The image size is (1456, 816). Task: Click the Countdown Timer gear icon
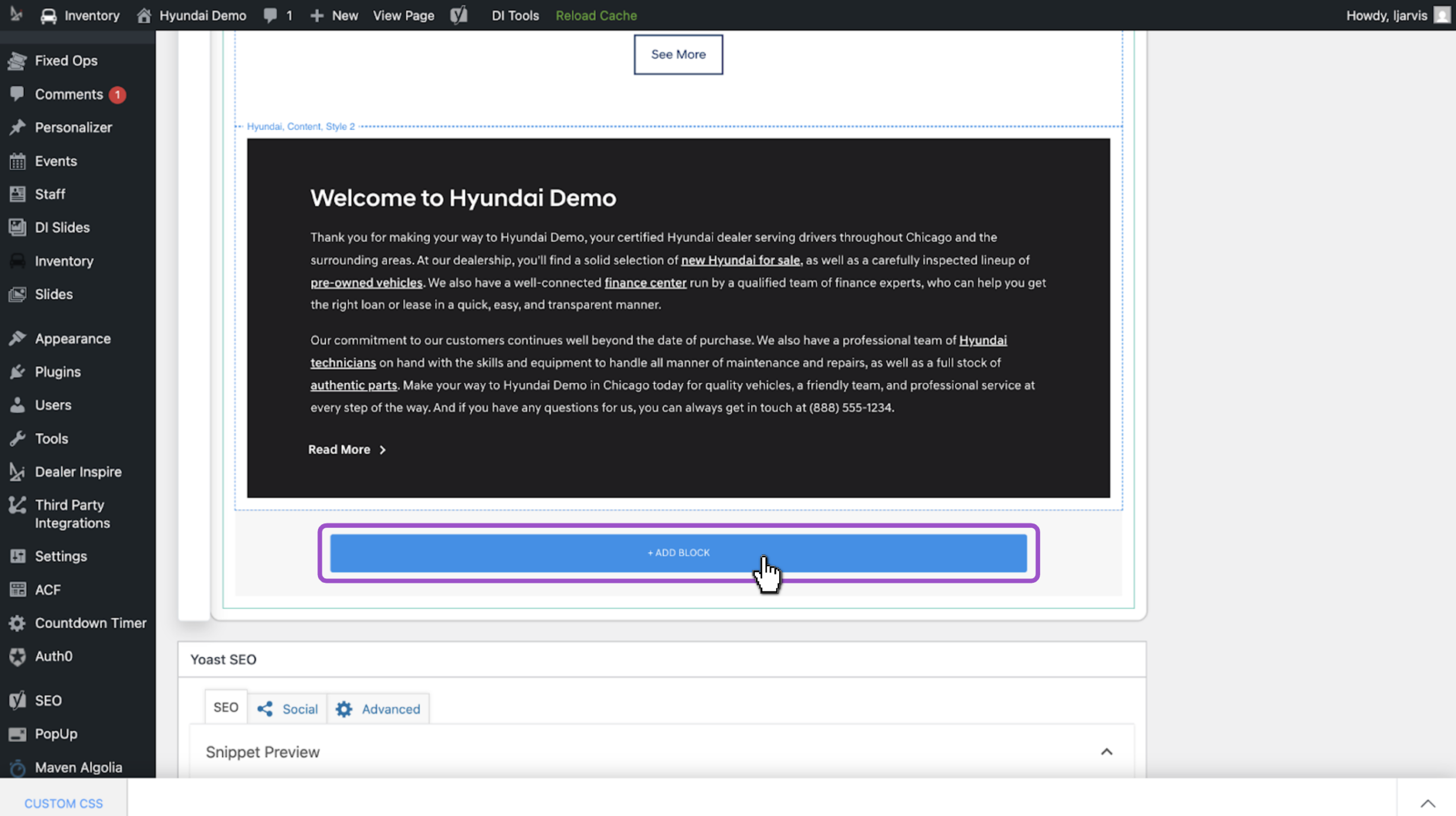pyautogui.click(x=17, y=623)
